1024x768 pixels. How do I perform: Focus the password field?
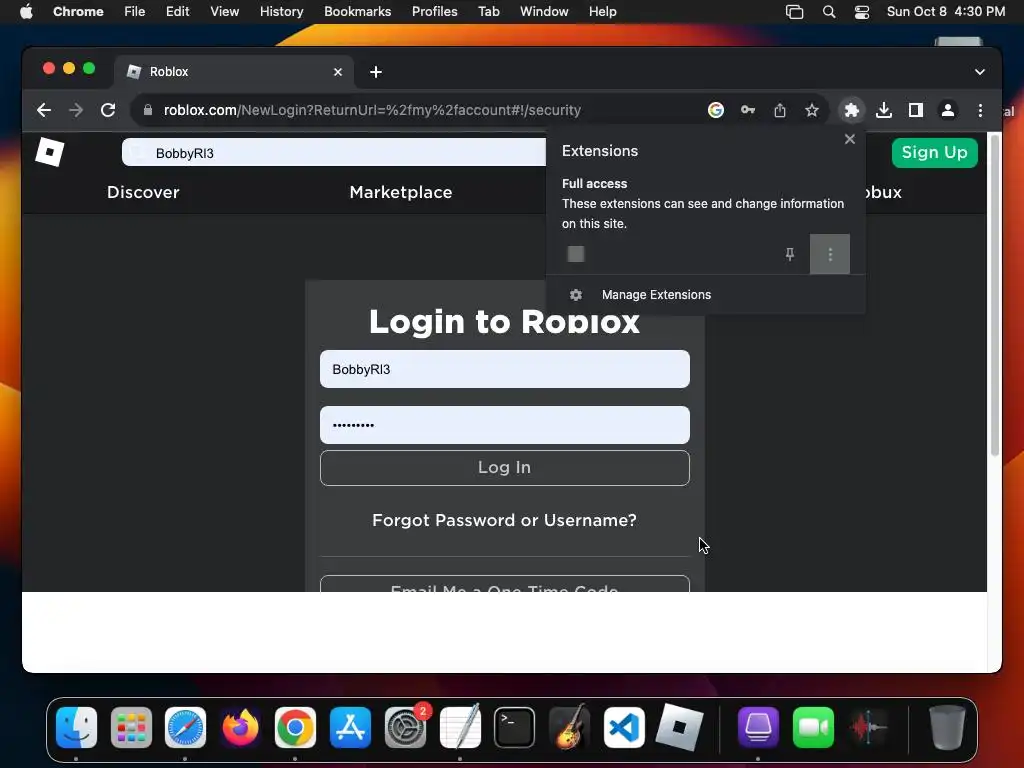505,425
